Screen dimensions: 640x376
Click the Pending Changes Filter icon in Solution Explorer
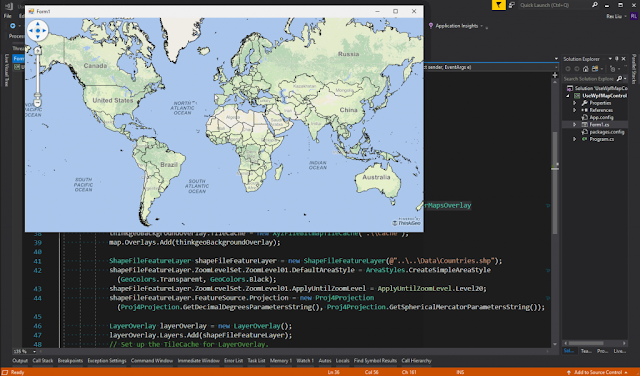tap(613, 69)
